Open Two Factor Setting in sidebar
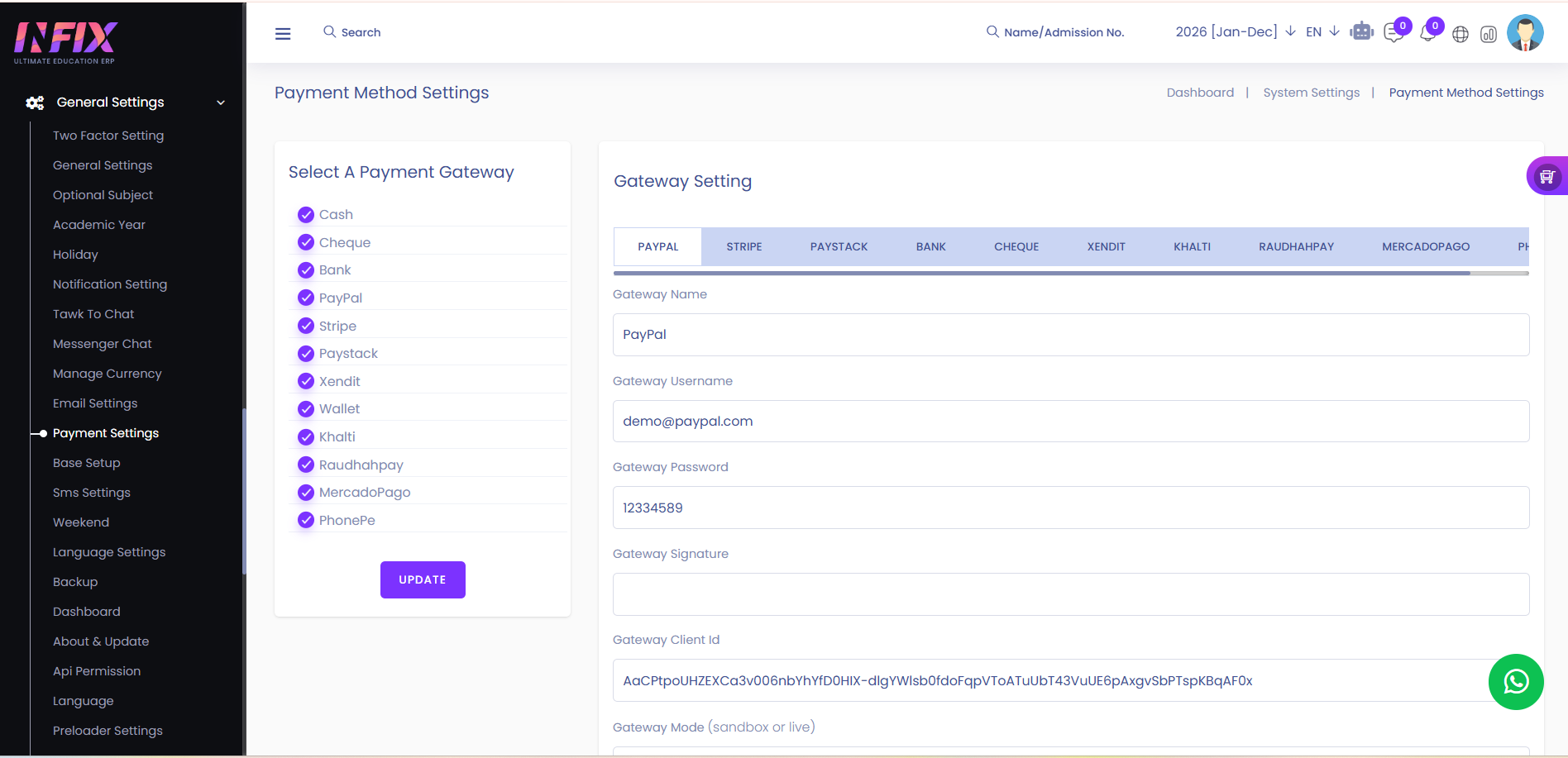This screenshot has height=758, width=1568. coord(108,136)
